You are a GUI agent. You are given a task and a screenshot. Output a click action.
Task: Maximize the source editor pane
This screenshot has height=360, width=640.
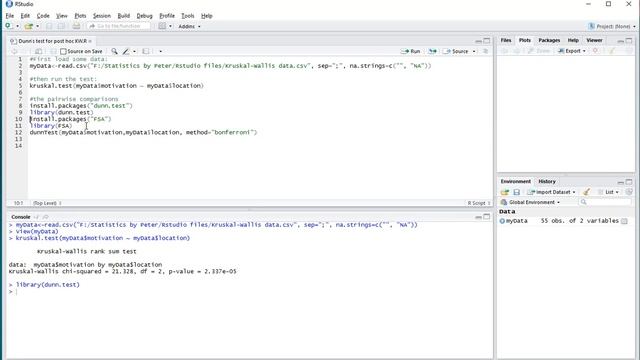pos(487,41)
